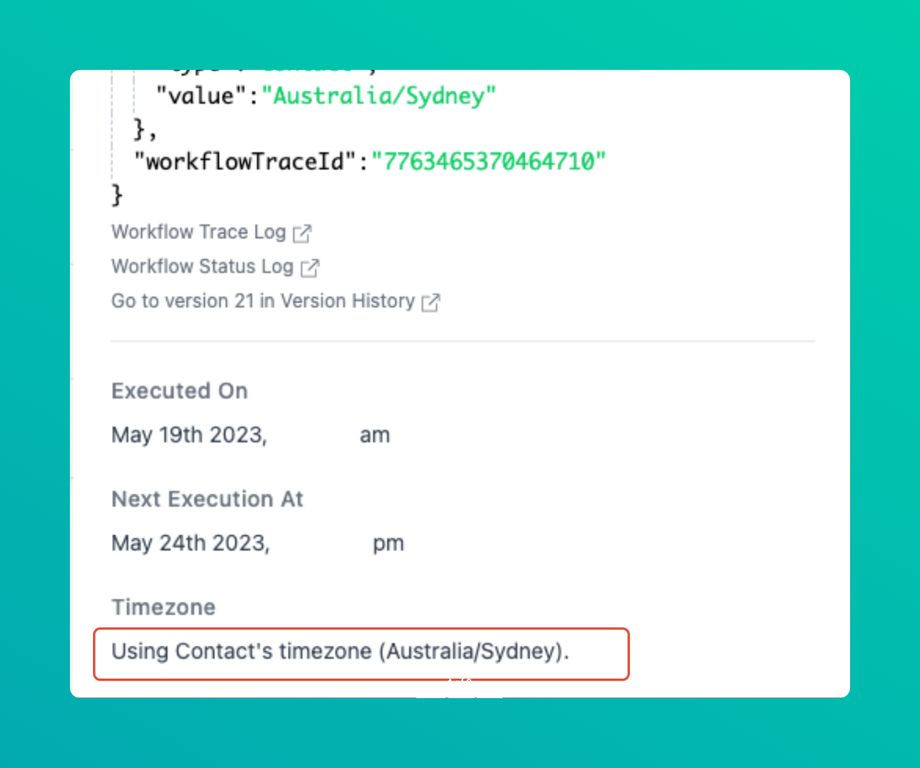Click the final closing brace of JSON

[x=117, y=192]
